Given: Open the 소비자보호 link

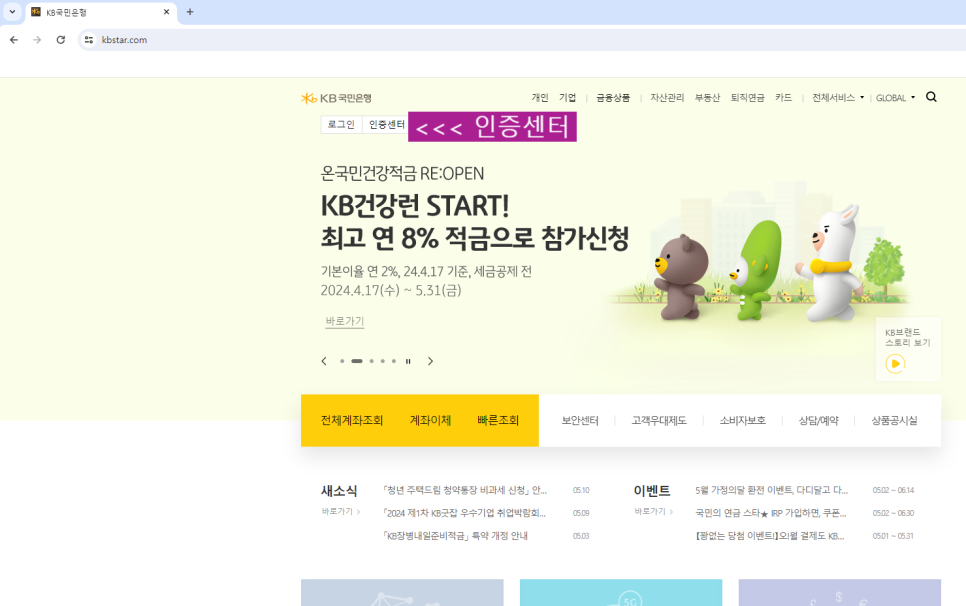Looking at the screenshot, I should coord(742,420).
